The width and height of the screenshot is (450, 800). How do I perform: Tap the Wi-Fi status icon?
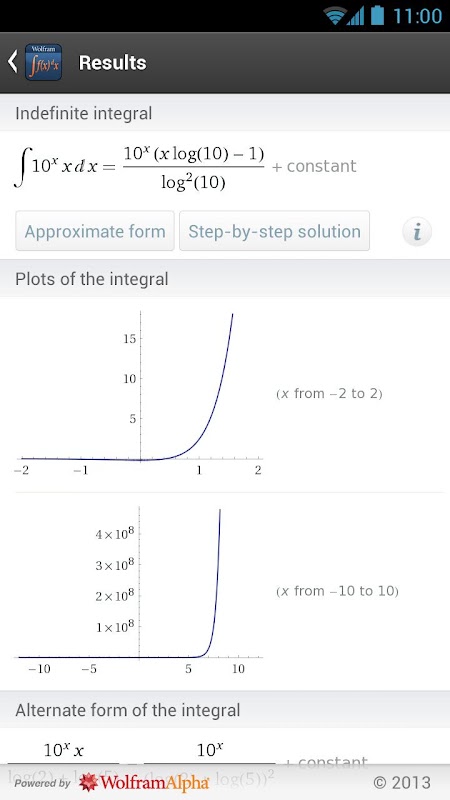pos(335,16)
